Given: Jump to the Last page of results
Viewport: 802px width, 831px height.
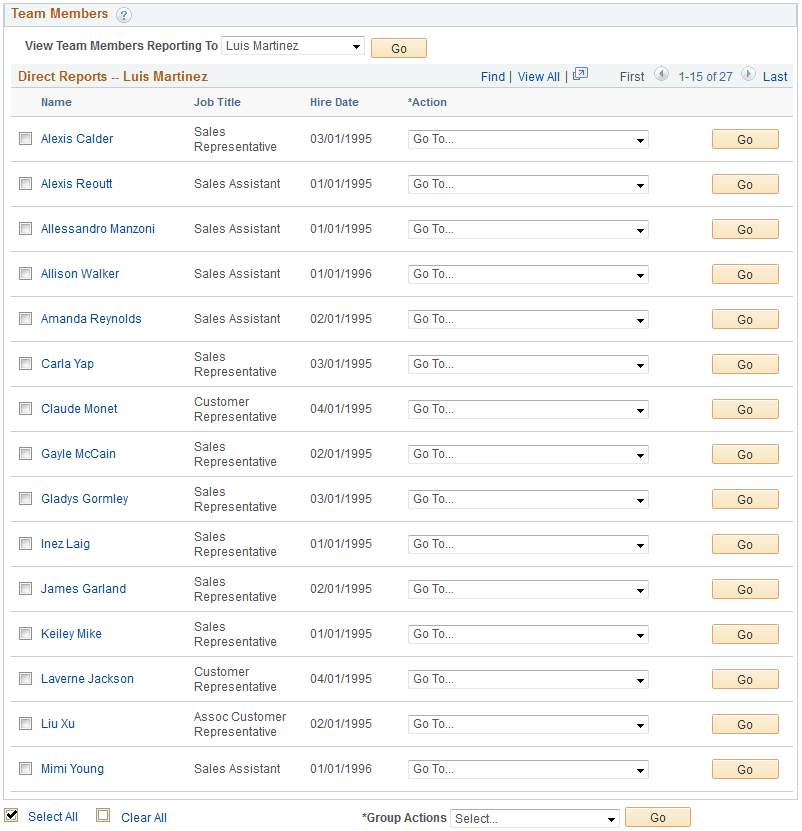Looking at the screenshot, I should 774,76.
